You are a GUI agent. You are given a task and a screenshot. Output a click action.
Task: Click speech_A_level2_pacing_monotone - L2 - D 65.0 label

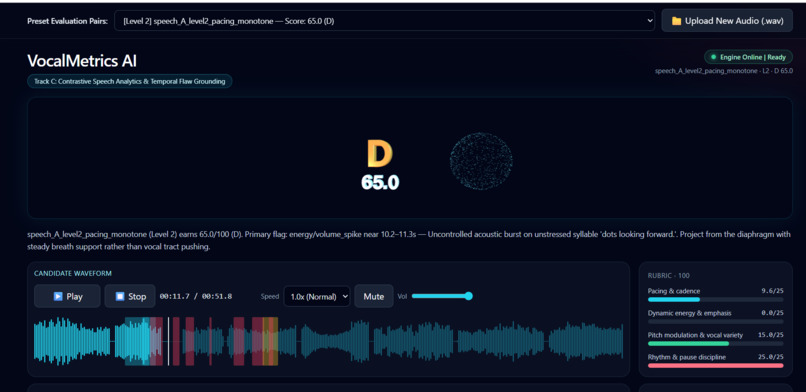[724, 71]
